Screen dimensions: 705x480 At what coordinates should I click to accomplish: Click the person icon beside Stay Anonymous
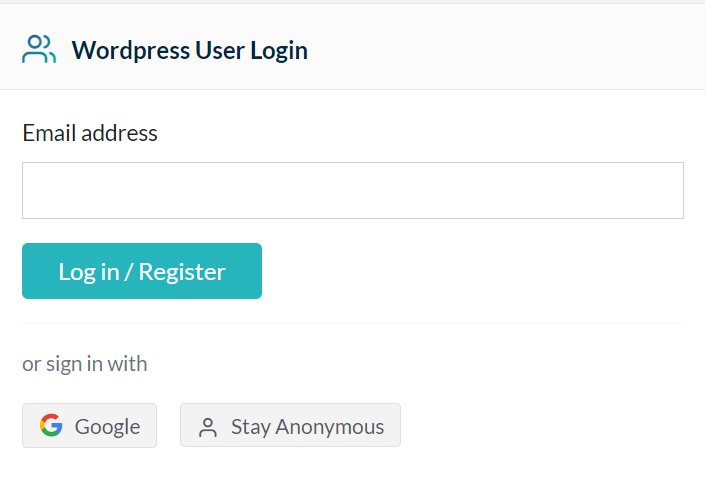click(x=208, y=427)
